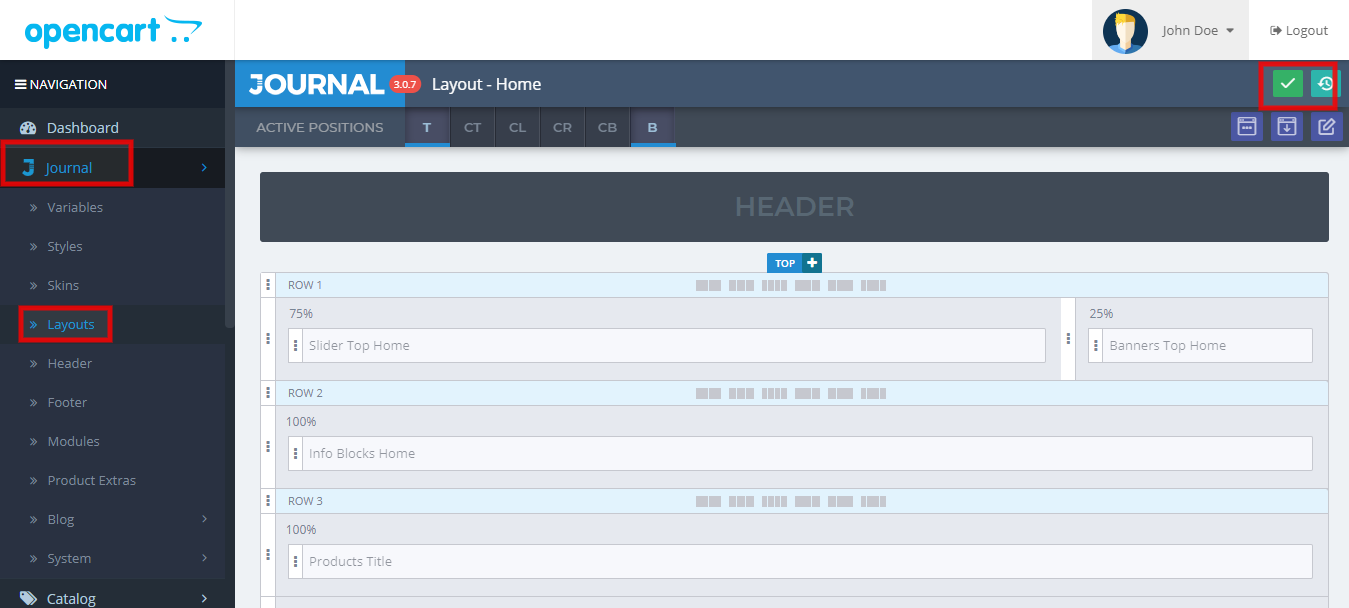1349x608 pixels.
Task: Expand the System submenu chevron
Action: pos(204,558)
